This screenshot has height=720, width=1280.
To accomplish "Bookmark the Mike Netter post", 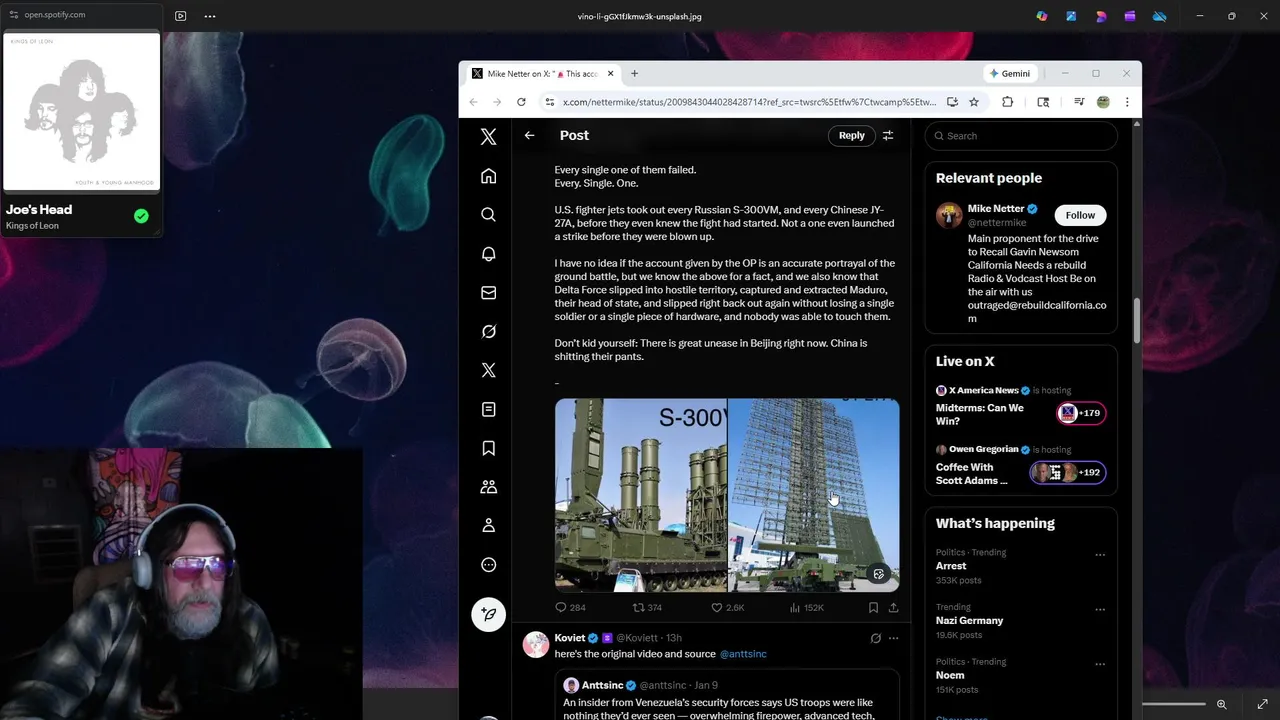I will coord(873,607).
